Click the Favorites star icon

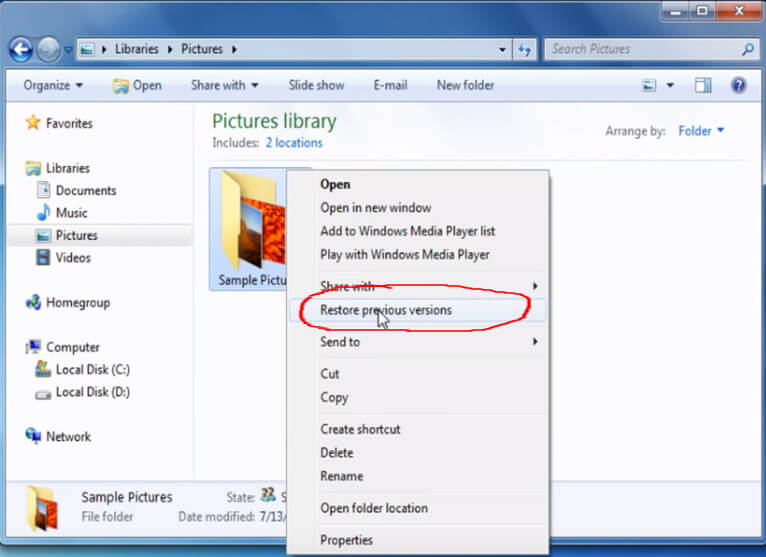pos(33,123)
